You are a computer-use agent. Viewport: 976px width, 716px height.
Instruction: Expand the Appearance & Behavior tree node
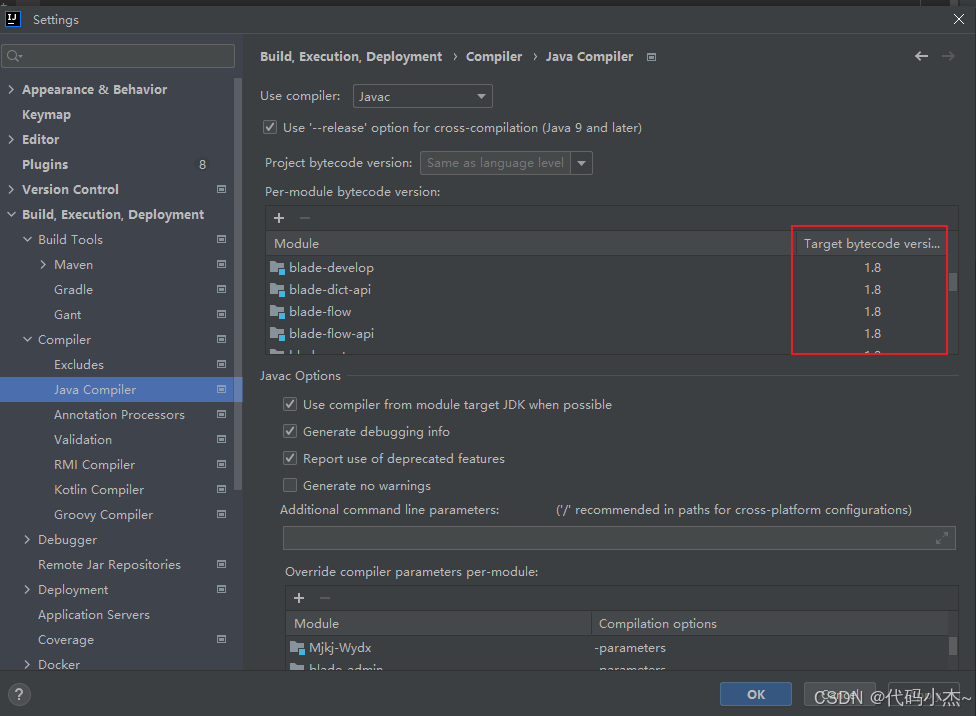11,90
